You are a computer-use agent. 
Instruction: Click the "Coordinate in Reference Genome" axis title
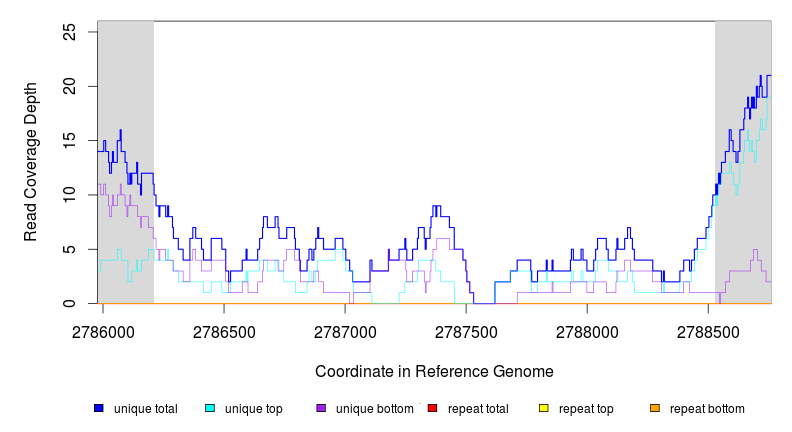click(x=434, y=371)
